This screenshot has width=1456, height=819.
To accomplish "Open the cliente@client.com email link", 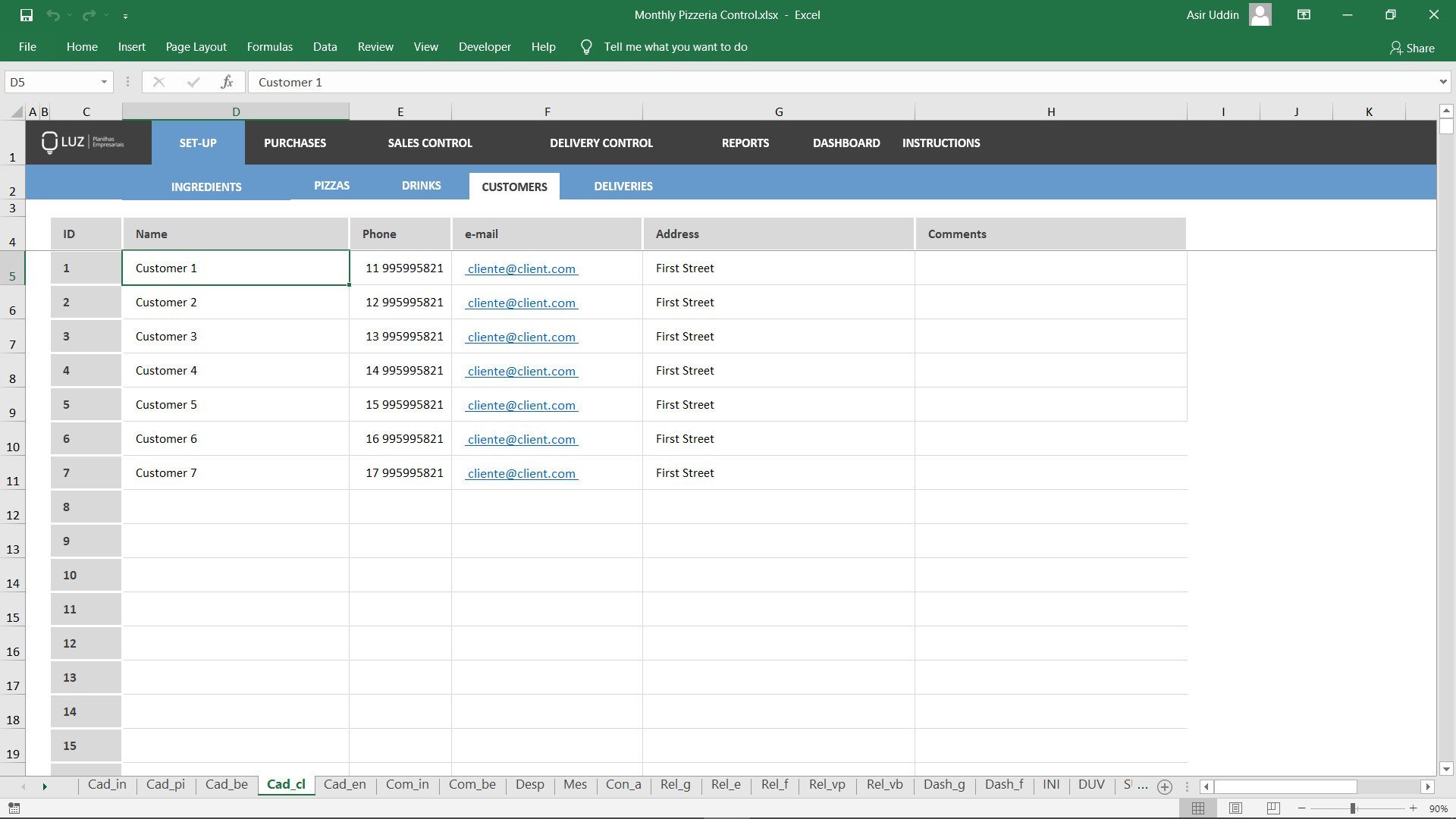I will click(x=521, y=268).
